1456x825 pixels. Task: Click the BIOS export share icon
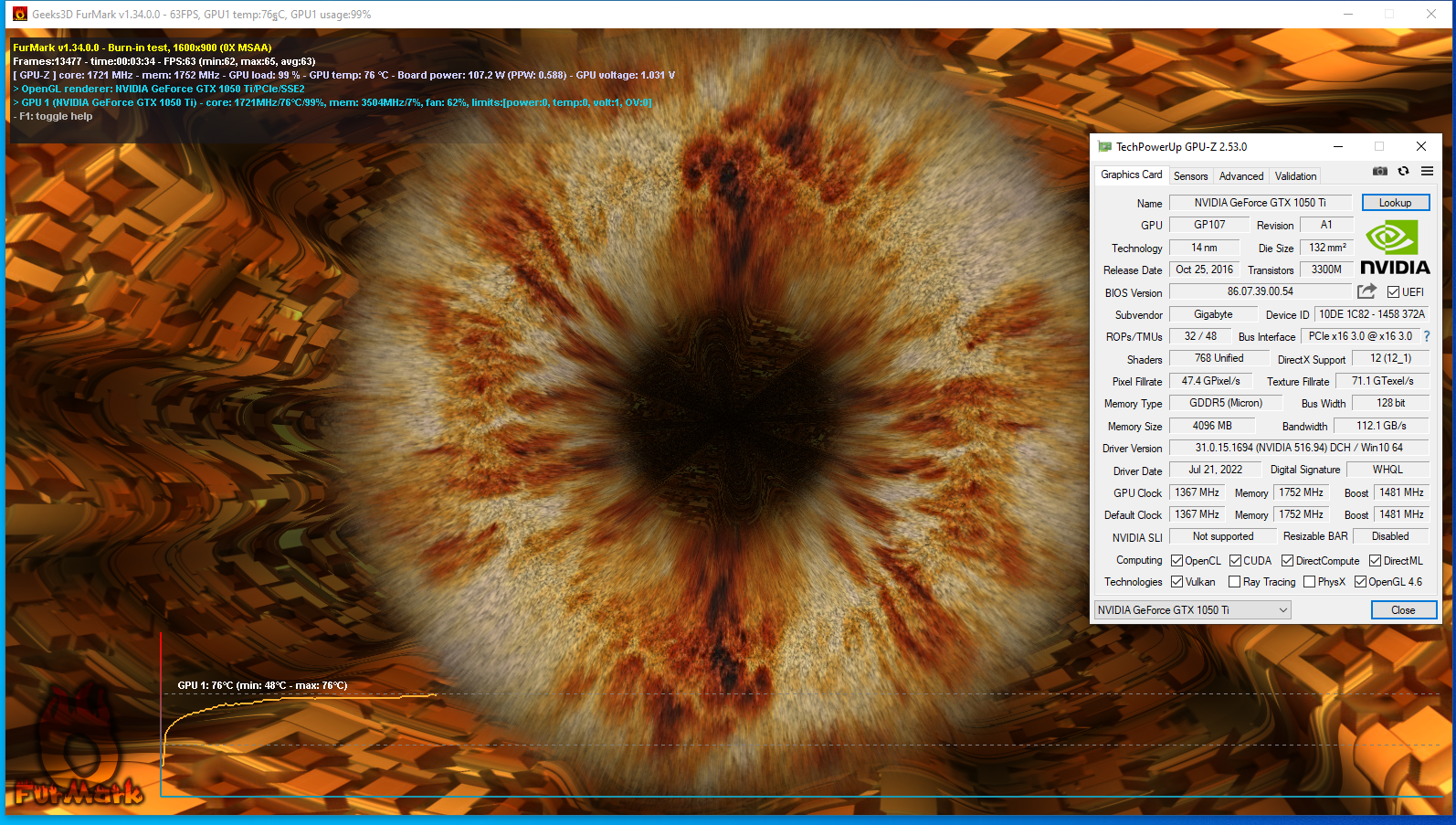[x=1366, y=291]
